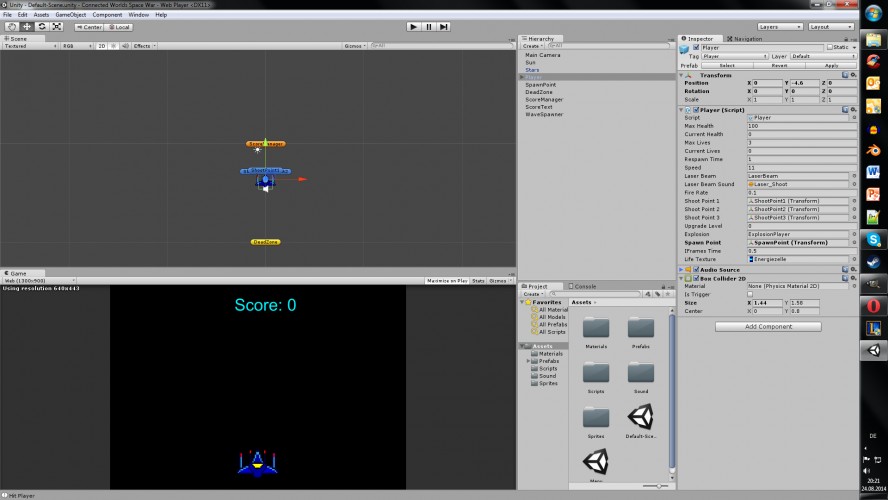Open Player (Script) gear menu
The height and width of the screenshot is (500, 888).
point(853,110)
